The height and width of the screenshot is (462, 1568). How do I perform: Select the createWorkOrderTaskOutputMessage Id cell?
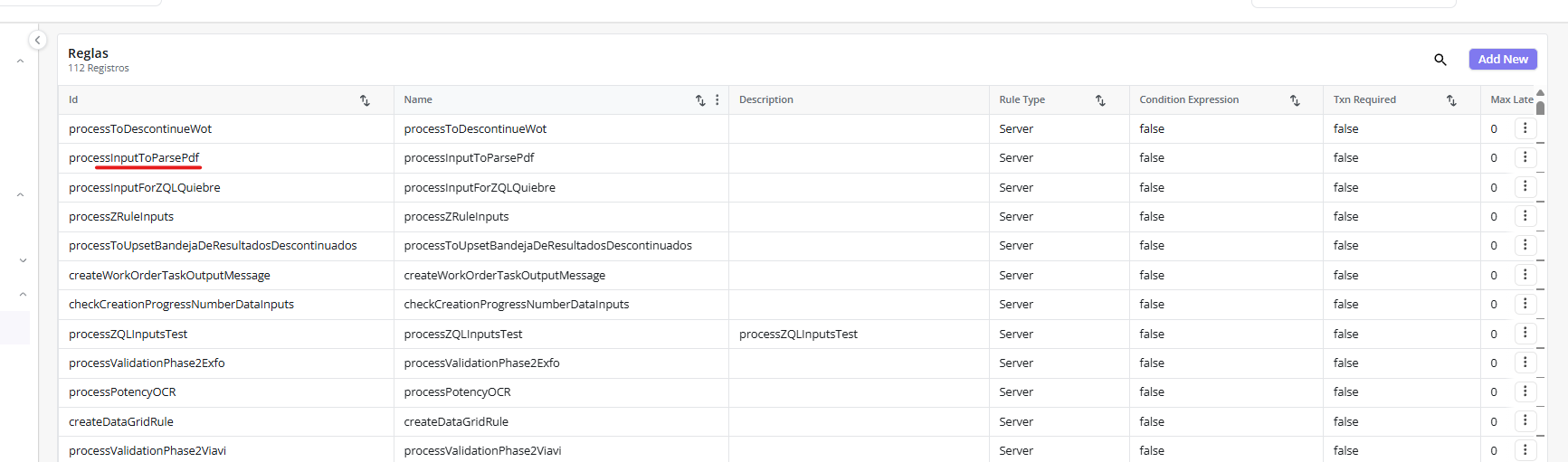tap(225, 276)
